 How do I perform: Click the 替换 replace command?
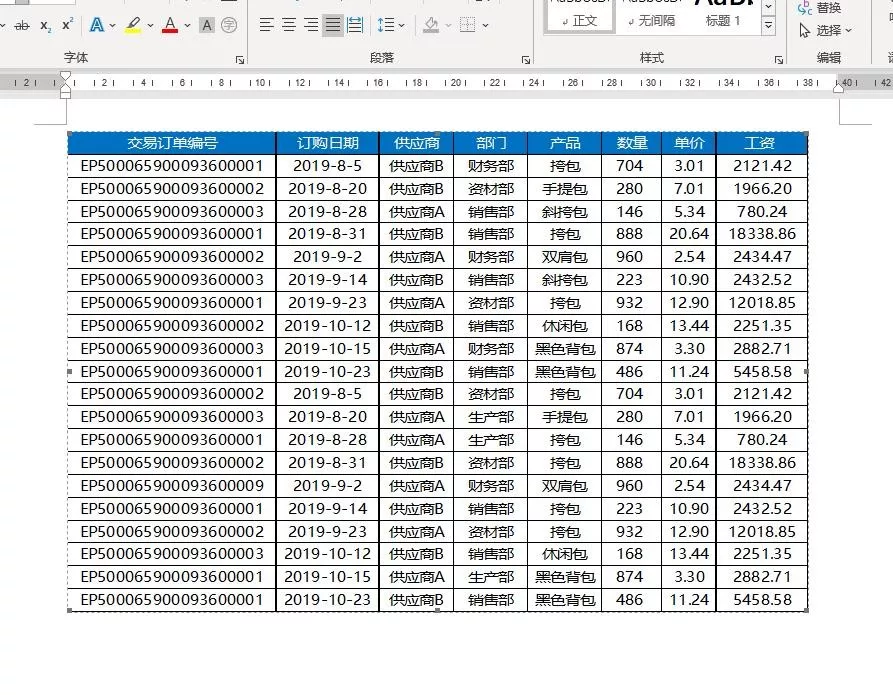pyautogui.click(x=831, y=7)
